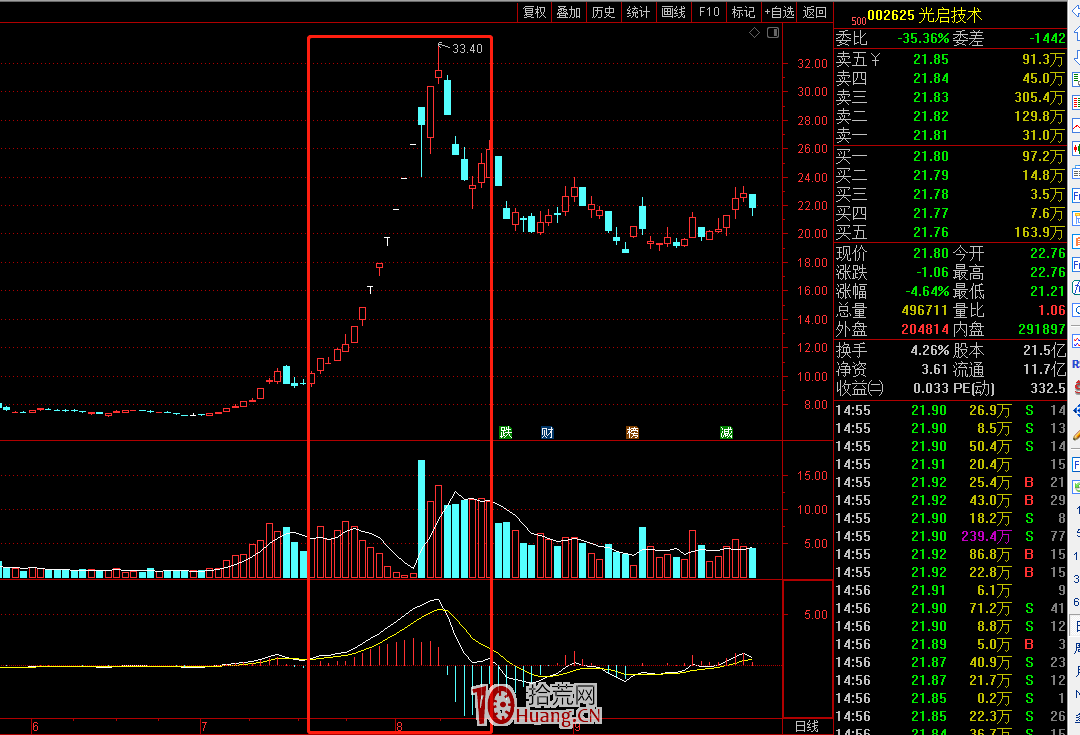Click the 换手 turnover 4.26%

(930, 351)
